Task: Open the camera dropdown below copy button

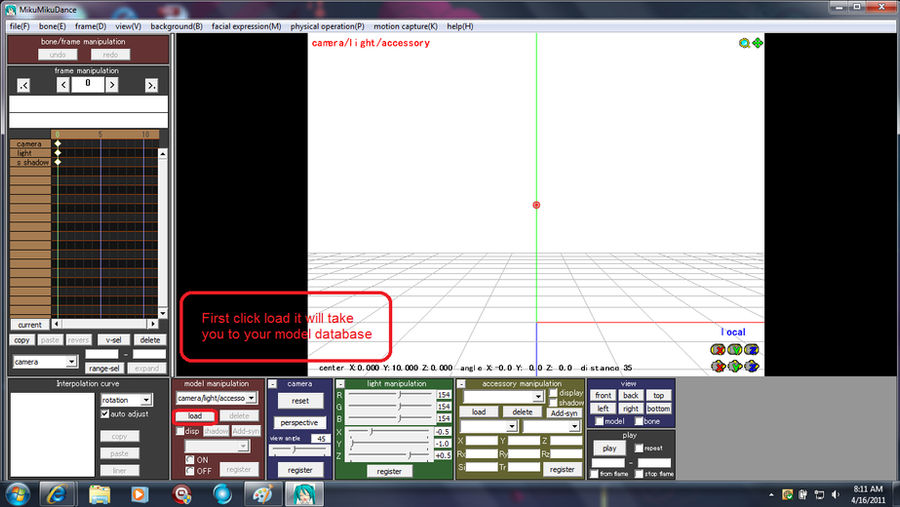Action: click(x=45, y=362)
